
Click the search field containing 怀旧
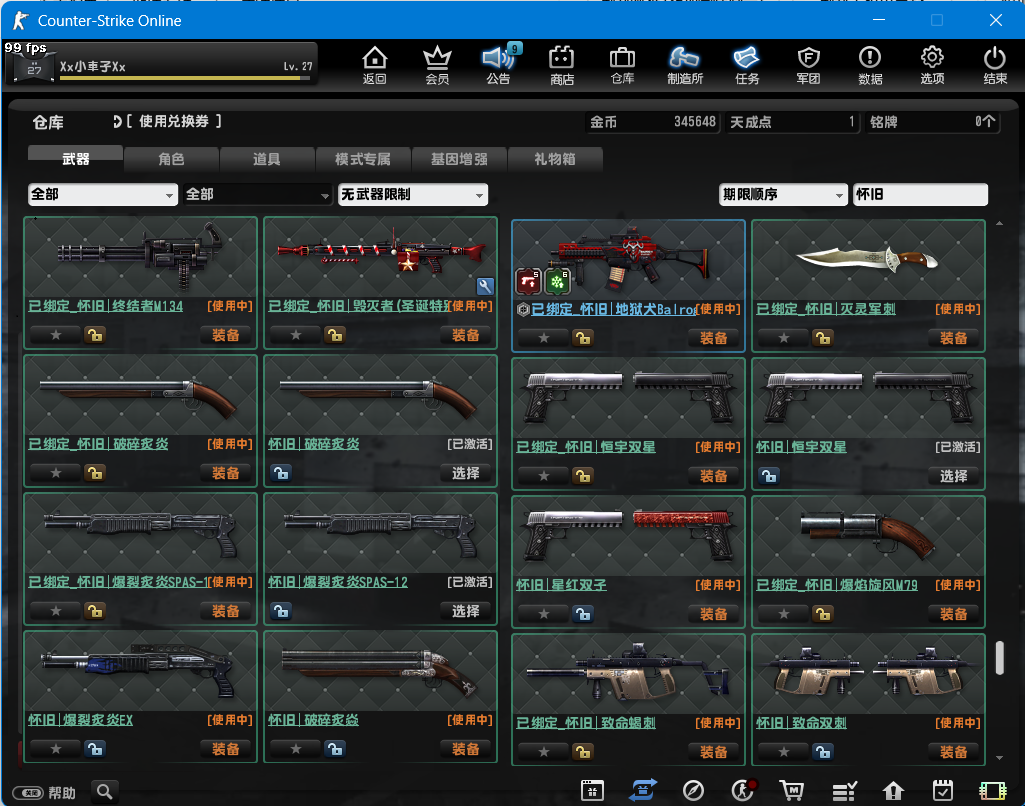tap(920, 194)
